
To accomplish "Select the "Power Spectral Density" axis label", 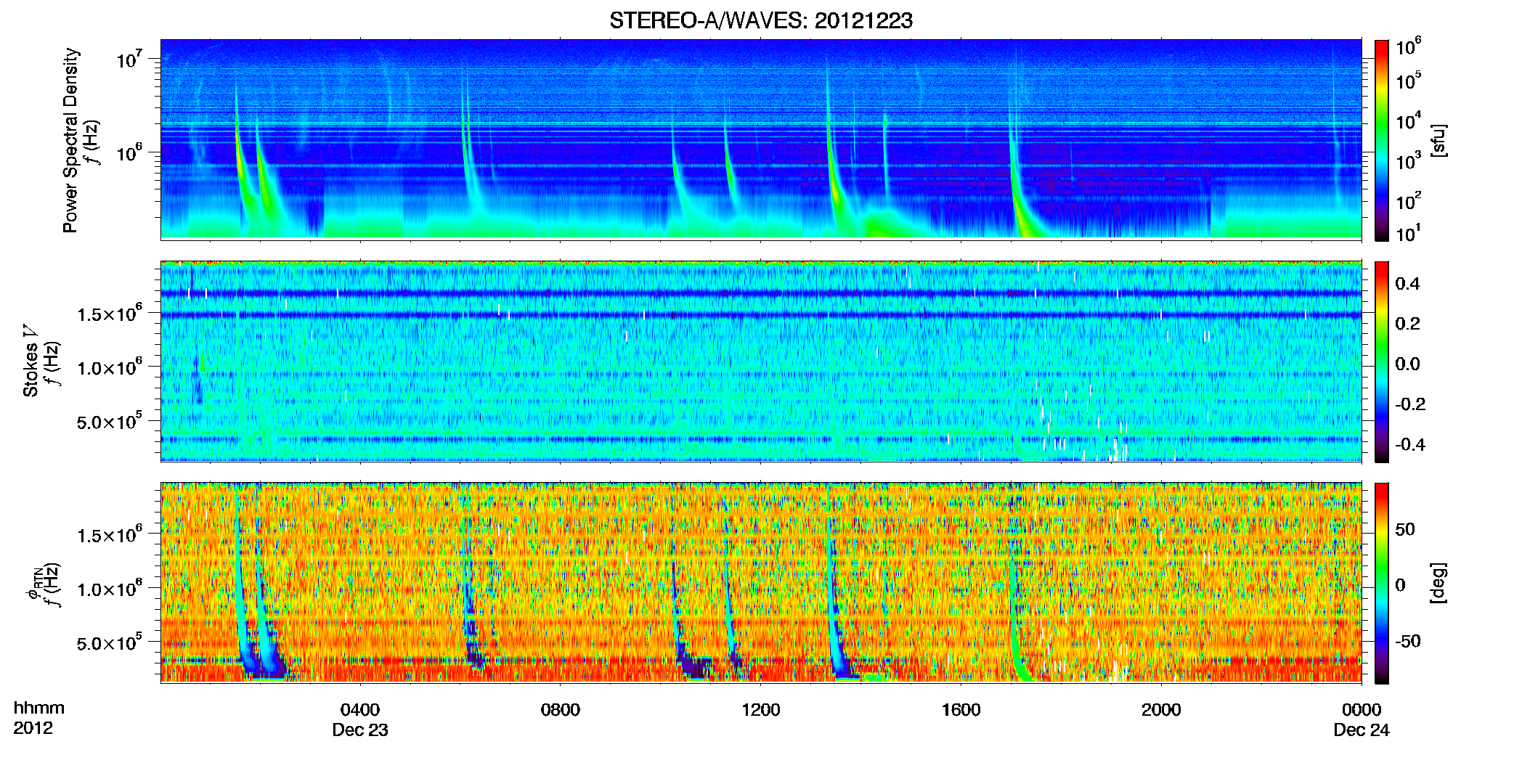I will (x=70, y=140).
